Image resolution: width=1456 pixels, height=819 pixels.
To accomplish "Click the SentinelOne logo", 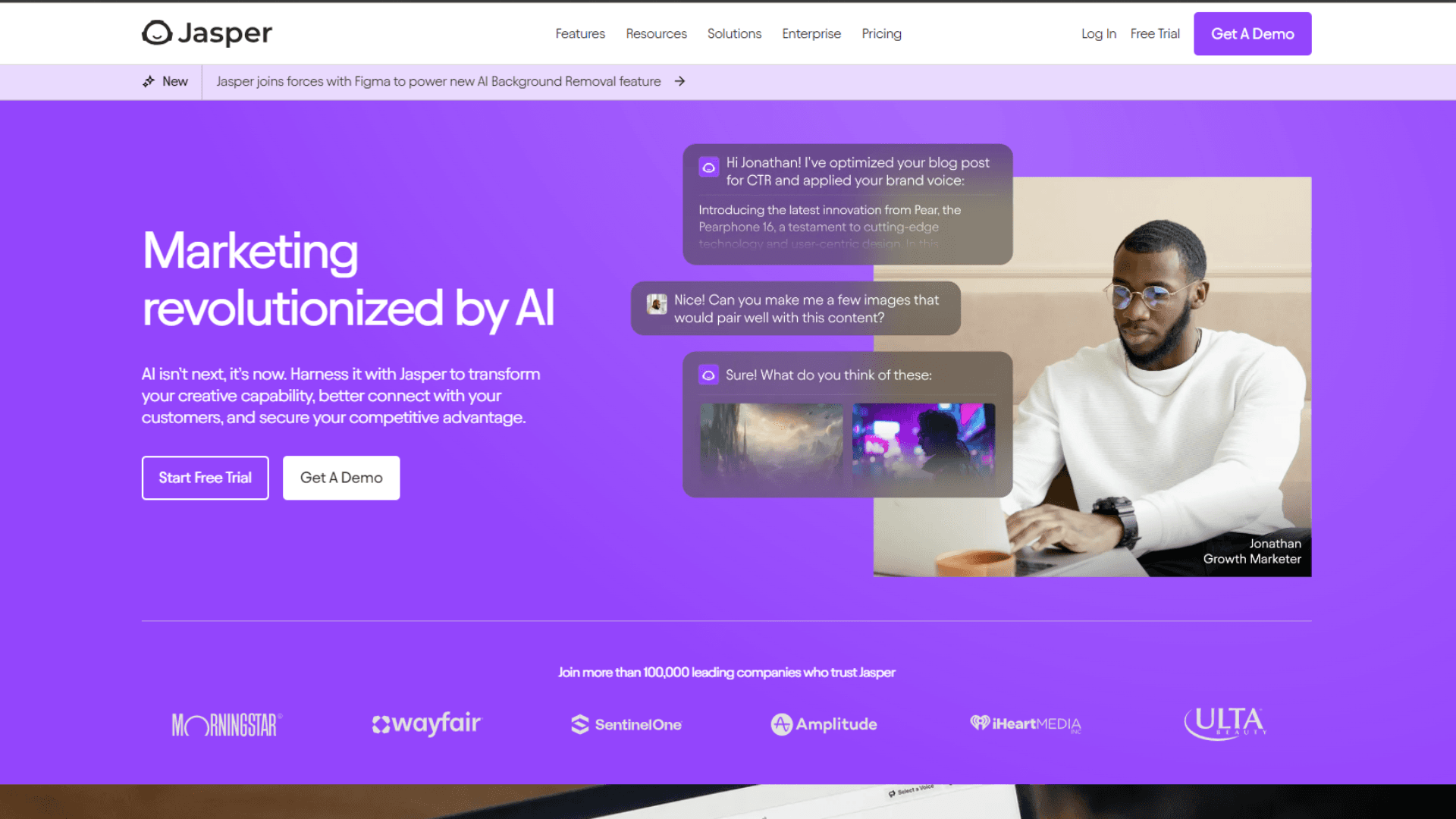I will (x=626, y=724).
